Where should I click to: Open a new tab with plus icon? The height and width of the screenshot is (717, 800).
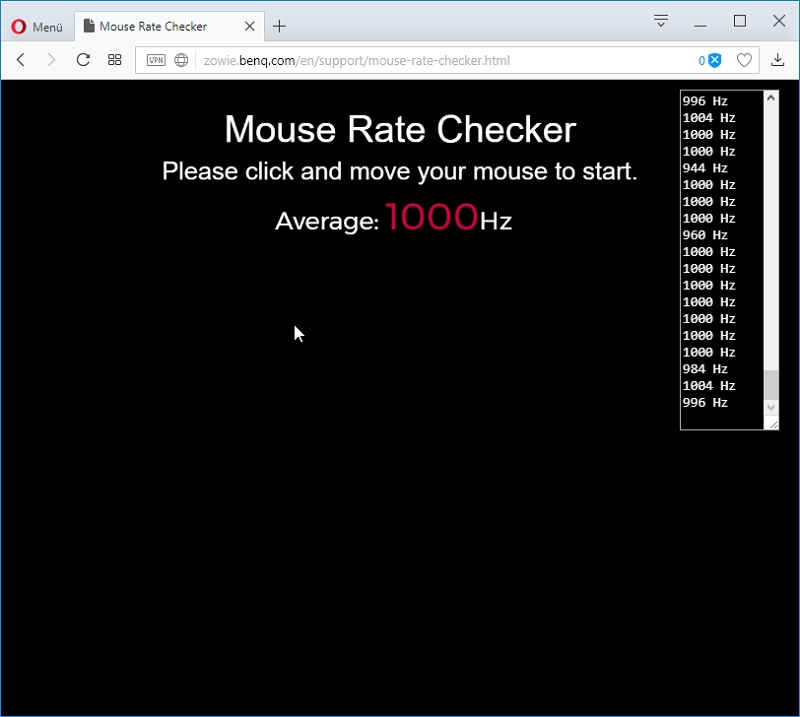pyautogui.click(x=279, y=26)
